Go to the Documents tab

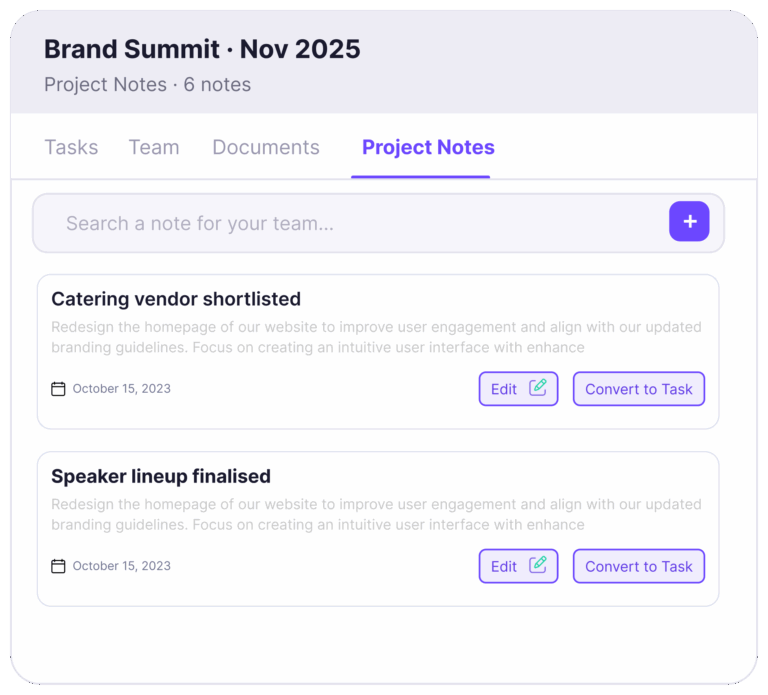coord(266,147)
